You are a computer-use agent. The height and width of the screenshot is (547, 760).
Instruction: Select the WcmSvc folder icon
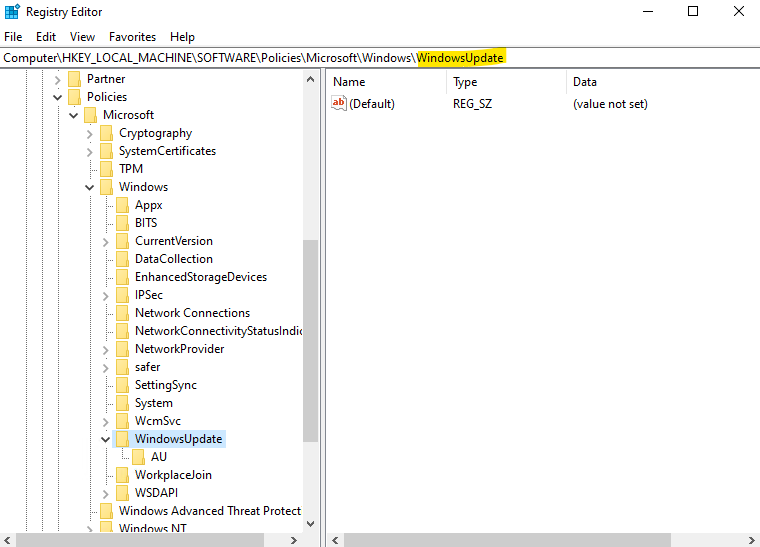(122, 421)
